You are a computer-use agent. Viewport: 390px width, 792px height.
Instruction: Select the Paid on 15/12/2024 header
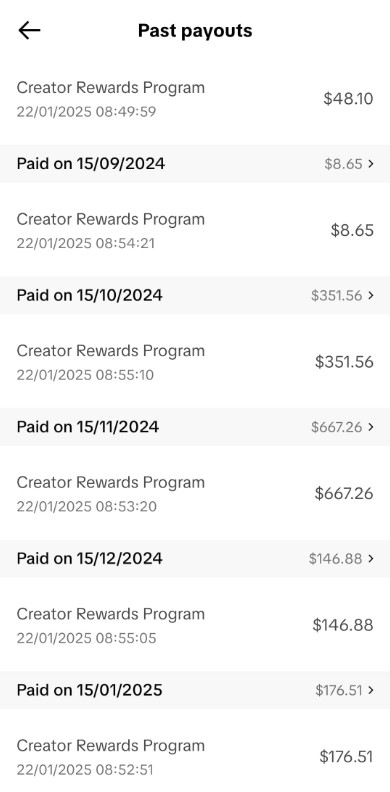point(195,558)
